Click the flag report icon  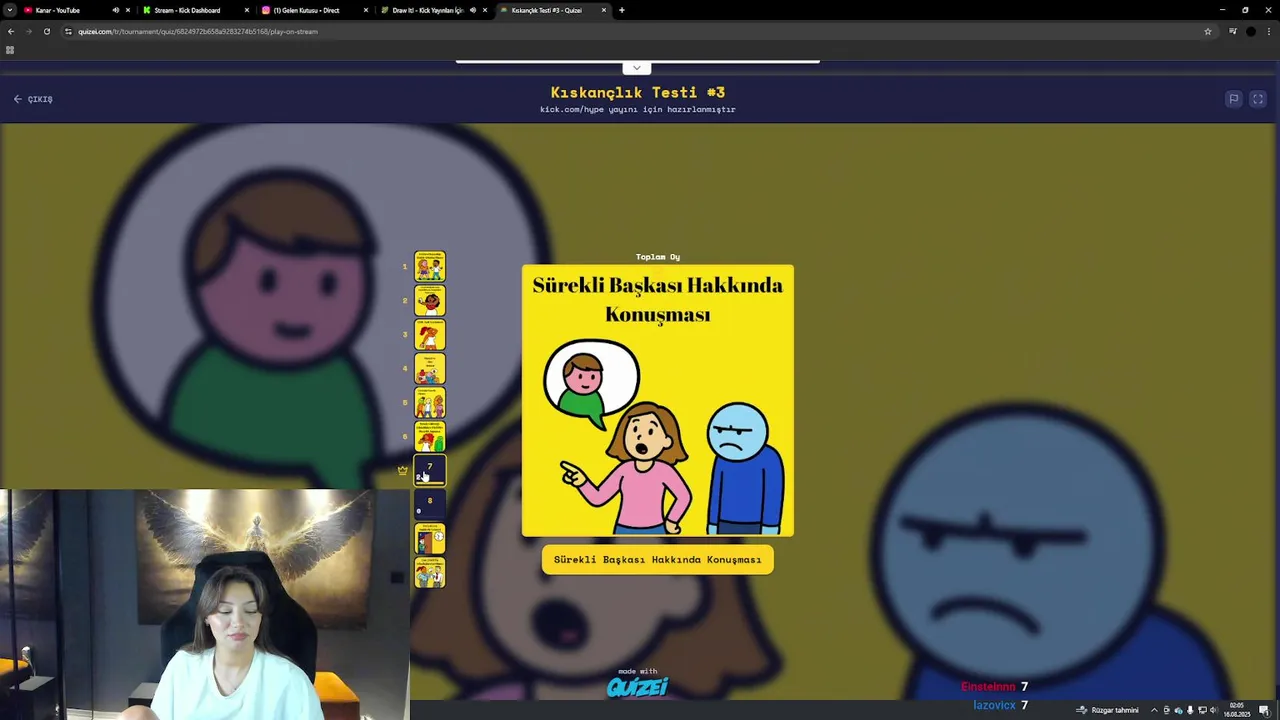click(1234, 99)
